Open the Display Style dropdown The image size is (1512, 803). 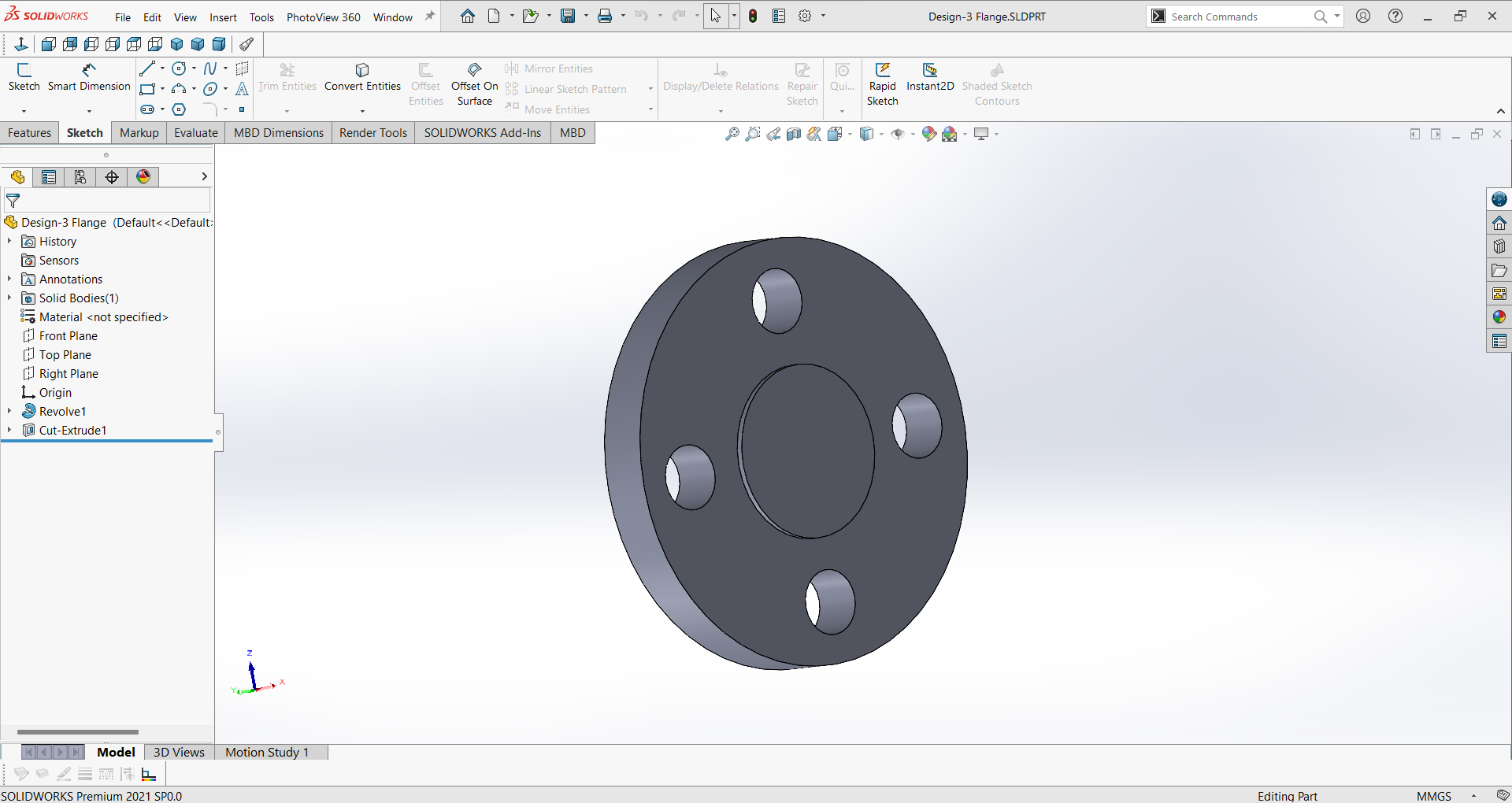[881, 134]
